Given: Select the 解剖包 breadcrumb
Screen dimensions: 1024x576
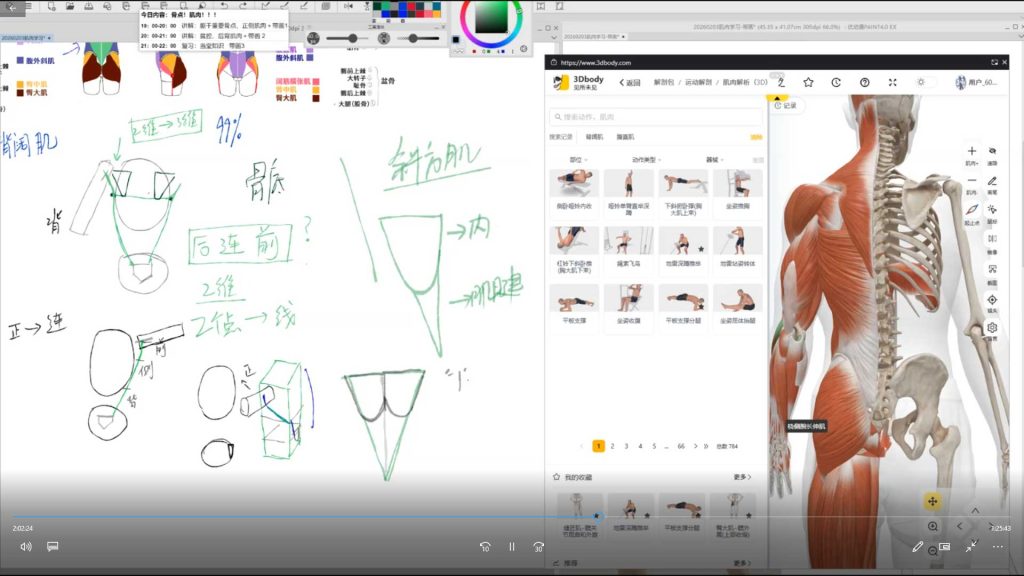Looking at the screenshot, I should pyautogui.click(x=664, y=82).
